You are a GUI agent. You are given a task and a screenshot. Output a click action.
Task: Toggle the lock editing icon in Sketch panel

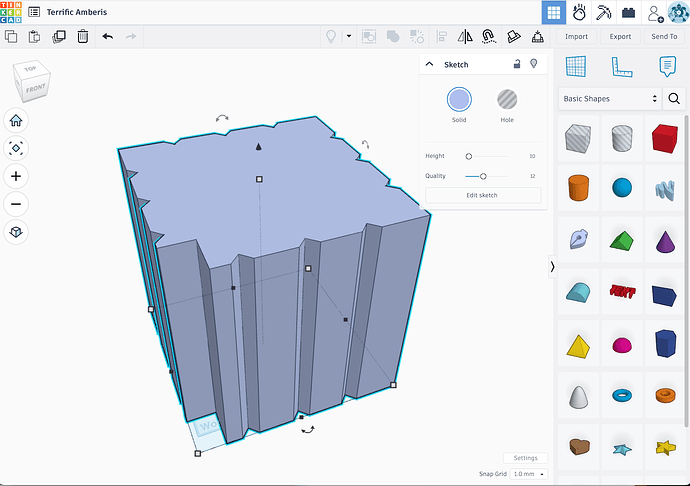517,64
